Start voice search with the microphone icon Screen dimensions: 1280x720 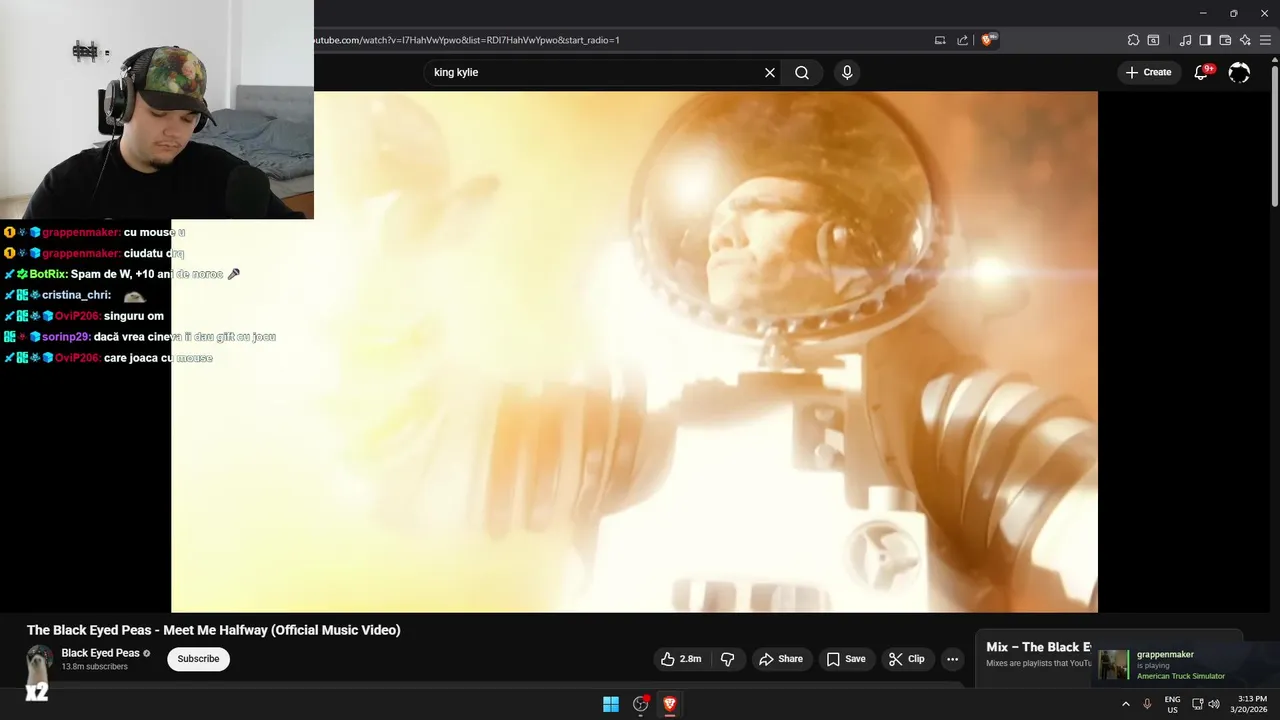[x=847, y=73]
